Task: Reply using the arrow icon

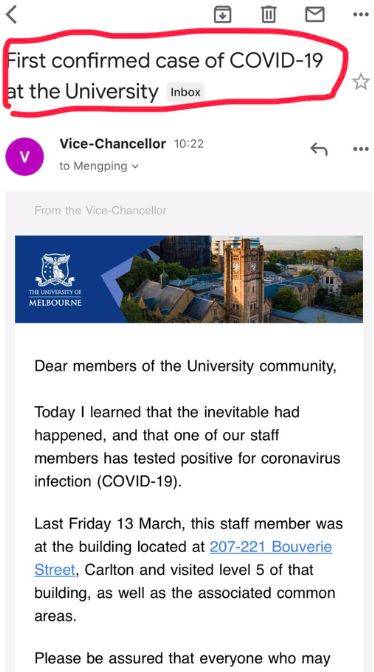Action: click(319, 149)
